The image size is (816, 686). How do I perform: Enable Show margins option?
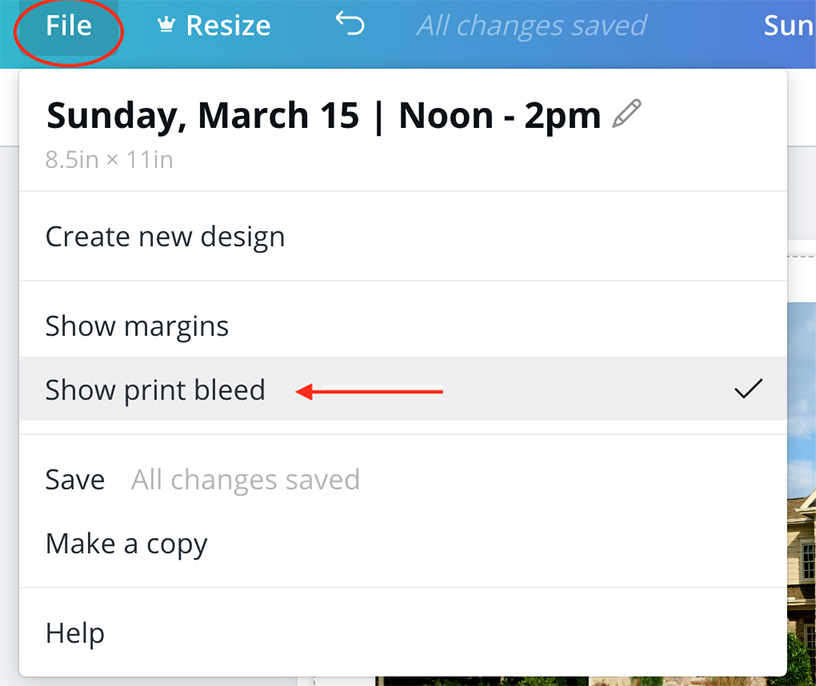pos(403,326)
